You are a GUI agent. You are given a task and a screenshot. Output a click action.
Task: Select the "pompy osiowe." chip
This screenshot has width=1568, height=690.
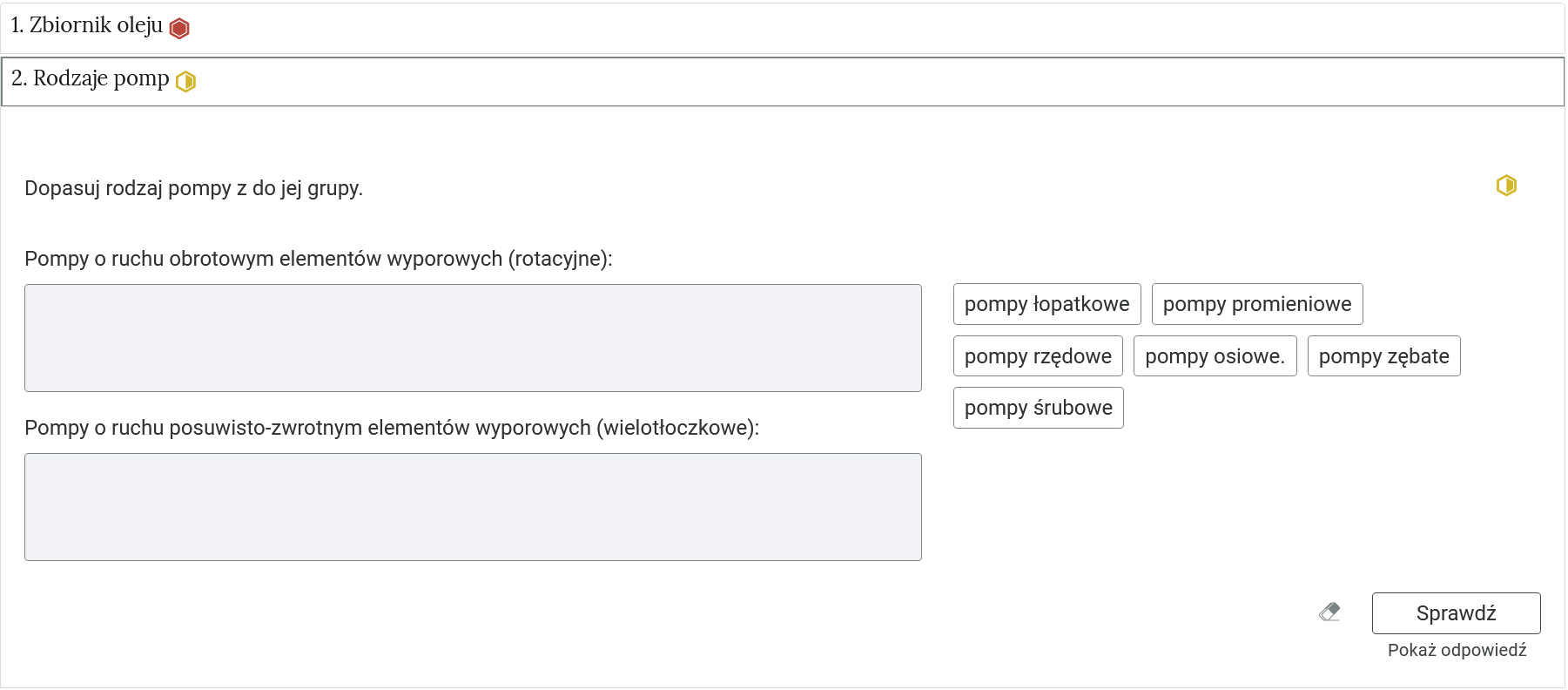pos(1215,356)
